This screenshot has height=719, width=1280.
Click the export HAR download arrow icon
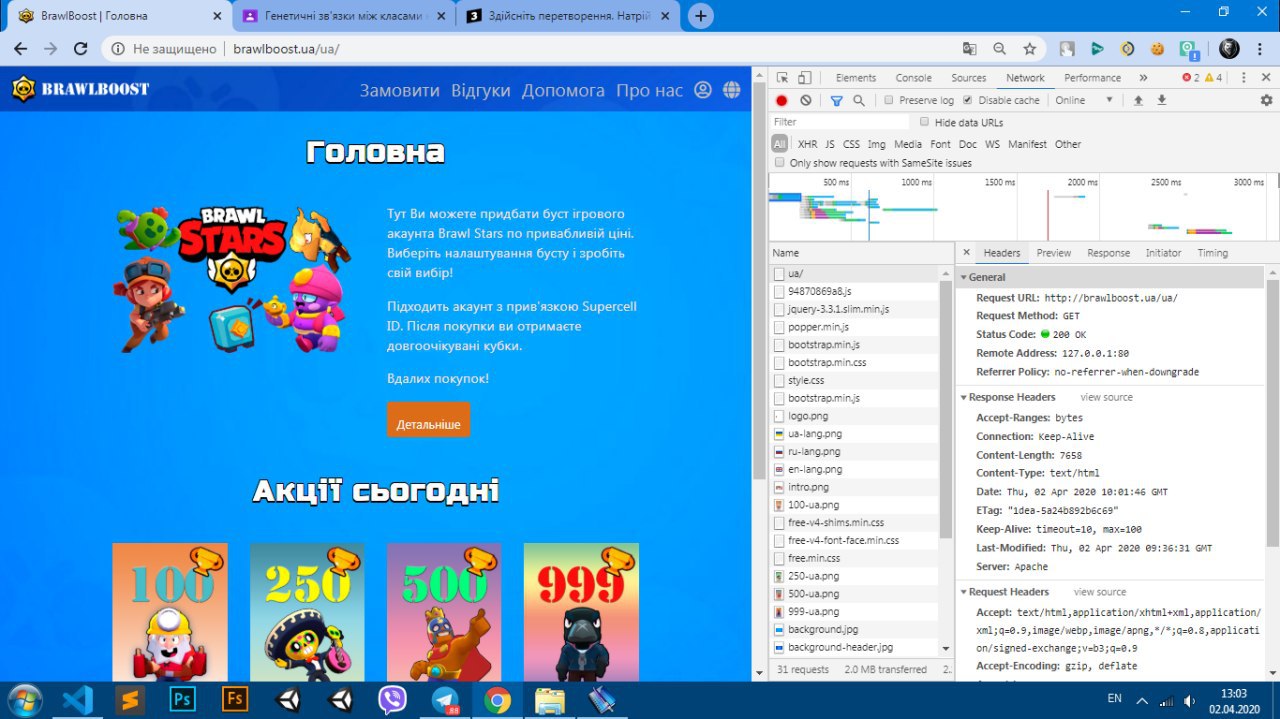coord(1162,100)
